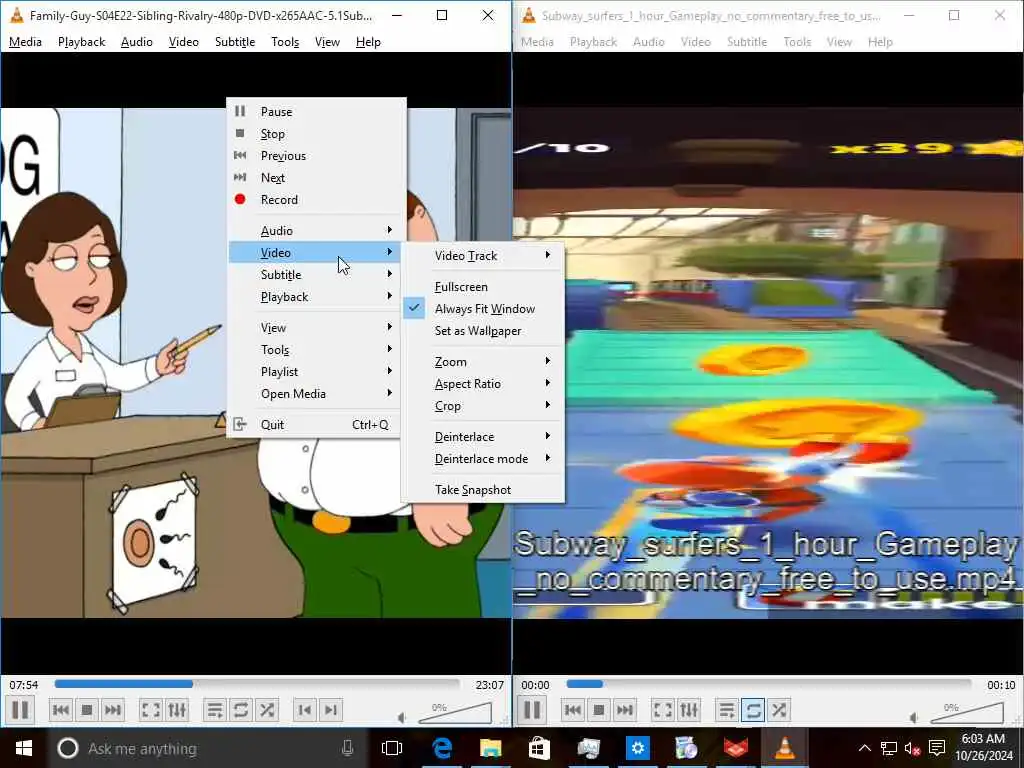Expand the Zoom submenu
Viewport: 1024px width, 768px height.
coord(483,362)
